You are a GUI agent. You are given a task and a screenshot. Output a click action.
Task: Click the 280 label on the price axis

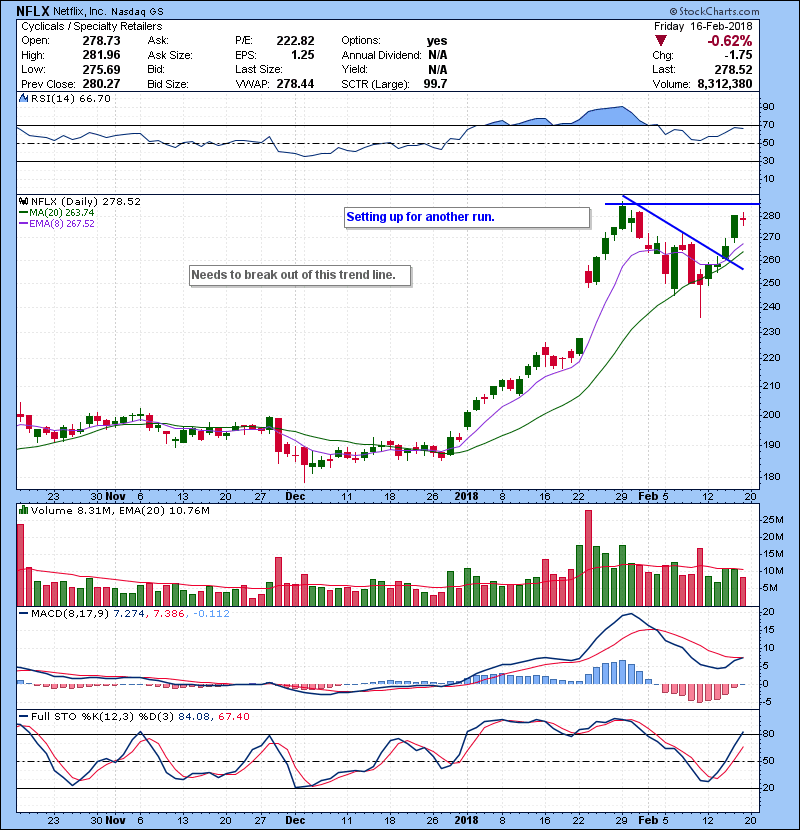(771, 216)
